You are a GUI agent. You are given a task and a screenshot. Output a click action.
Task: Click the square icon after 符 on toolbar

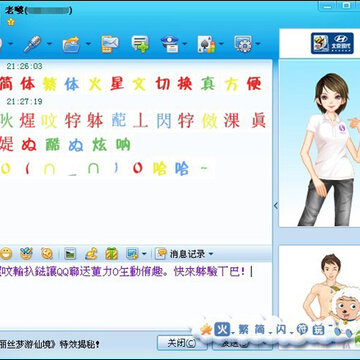coord(318,330)
